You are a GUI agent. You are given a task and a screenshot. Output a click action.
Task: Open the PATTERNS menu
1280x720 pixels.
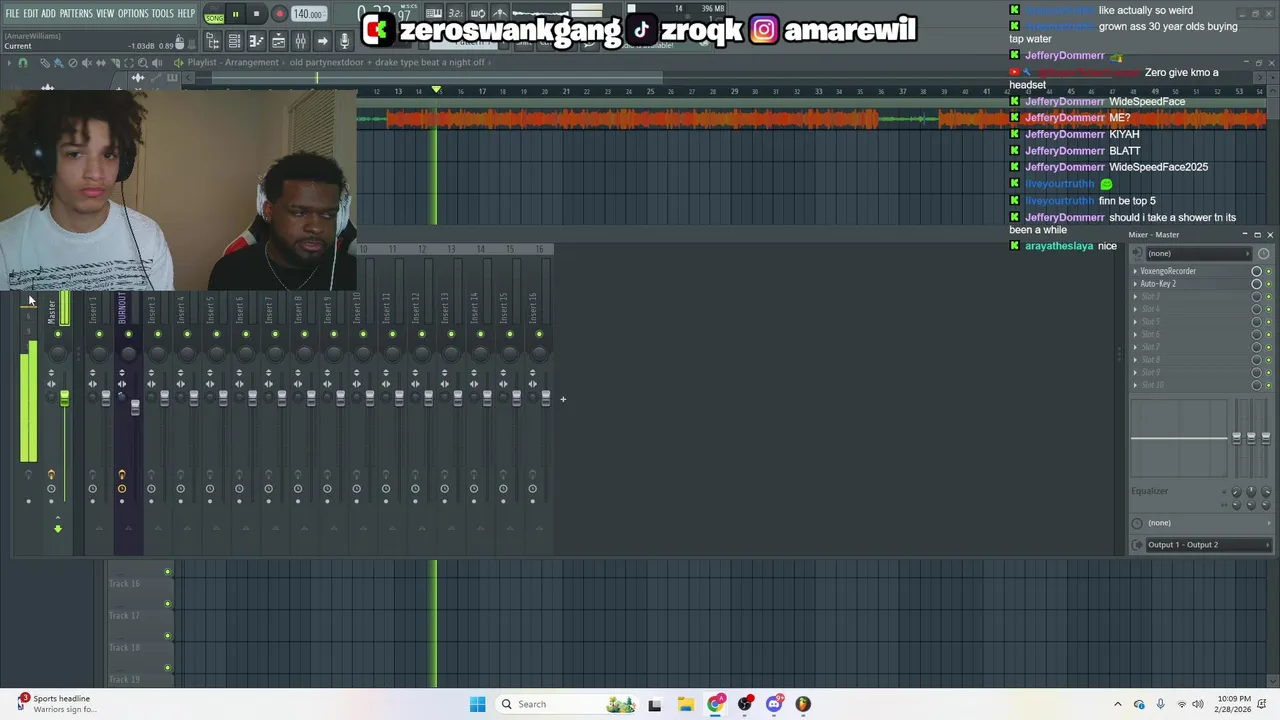coord(76,13)
